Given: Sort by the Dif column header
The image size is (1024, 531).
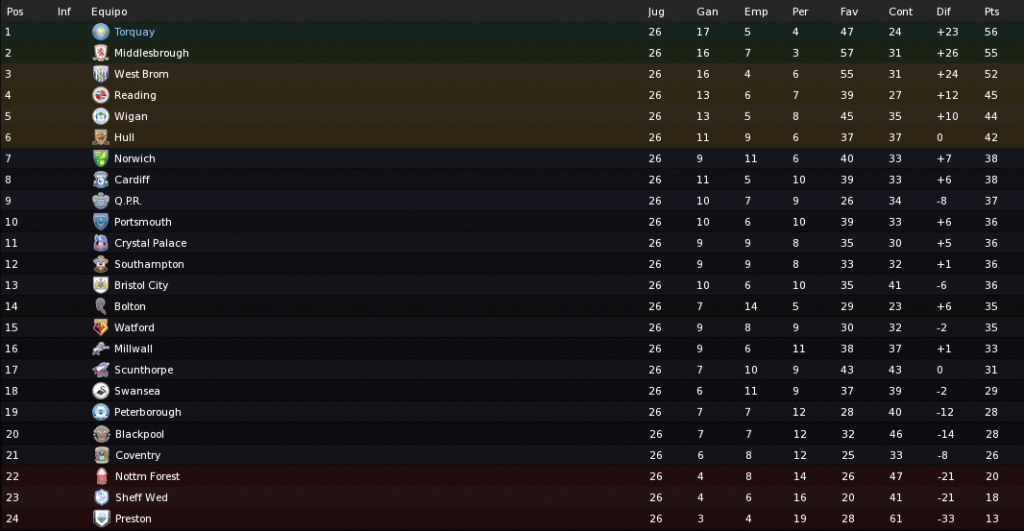Looking at the screenshot, I should coord(944,11).
